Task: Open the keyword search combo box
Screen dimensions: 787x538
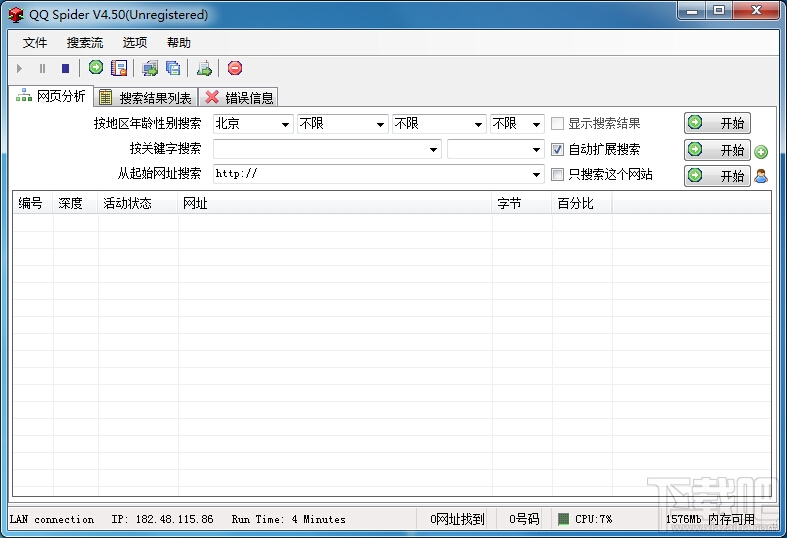Action: click(x=327, y=149)
